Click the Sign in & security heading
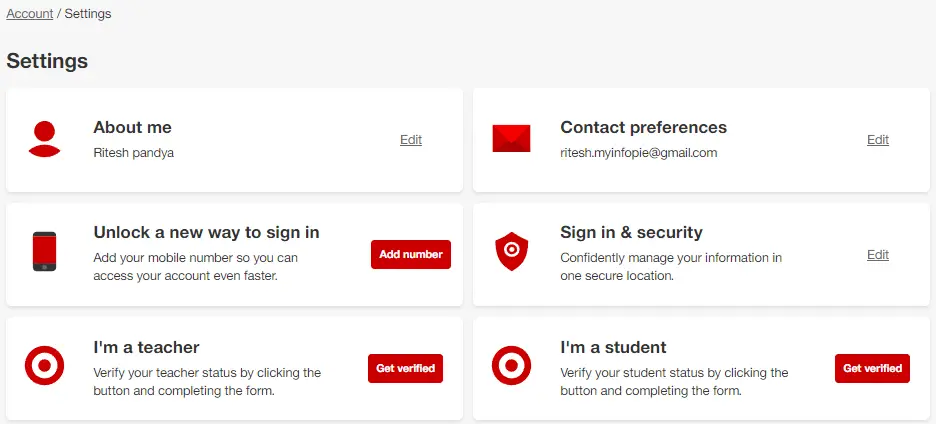The width and height of the screenshot is (936, 424). point(632,232)
